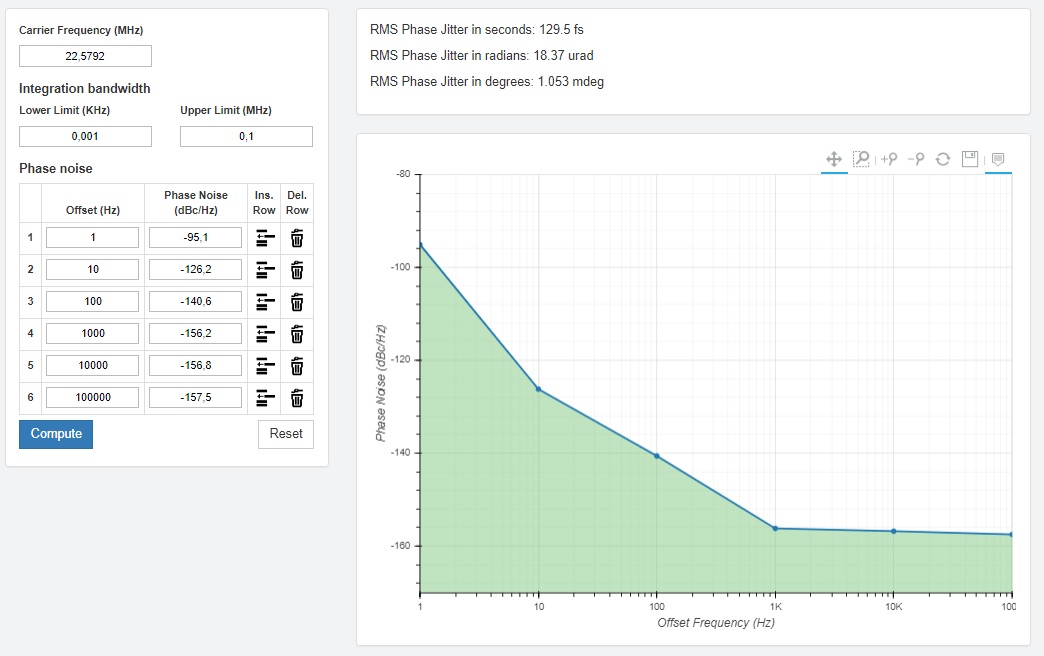Image resolution: width=1044 pixels, height=656 pixels.
Task: Insert a row at phase noise row 5
Action: point(265,366)
